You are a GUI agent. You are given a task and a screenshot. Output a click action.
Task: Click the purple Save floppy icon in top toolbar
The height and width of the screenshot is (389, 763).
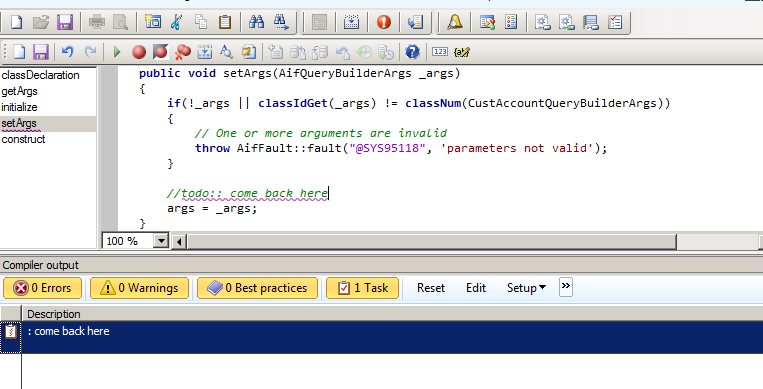pyautogui.click(x=65, y=22)
